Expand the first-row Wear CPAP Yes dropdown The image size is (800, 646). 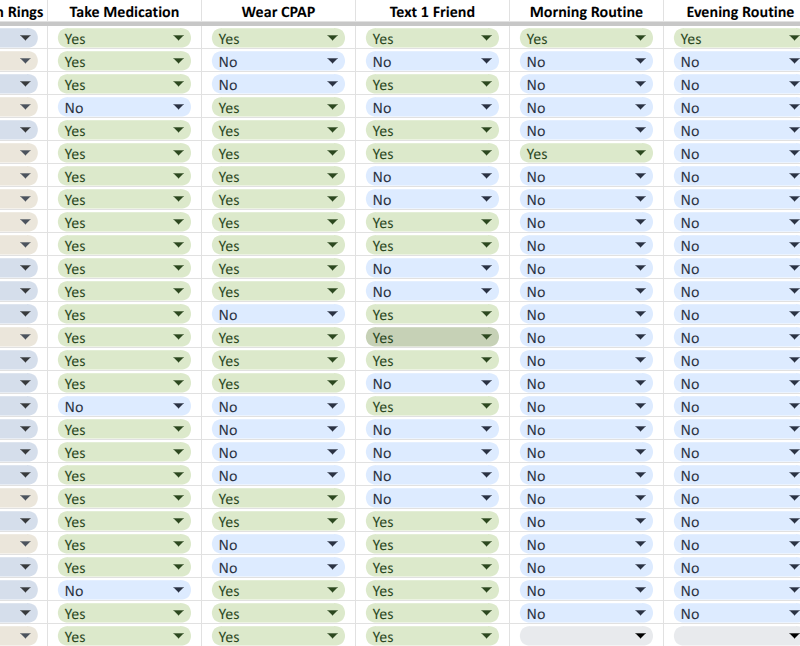279,38
